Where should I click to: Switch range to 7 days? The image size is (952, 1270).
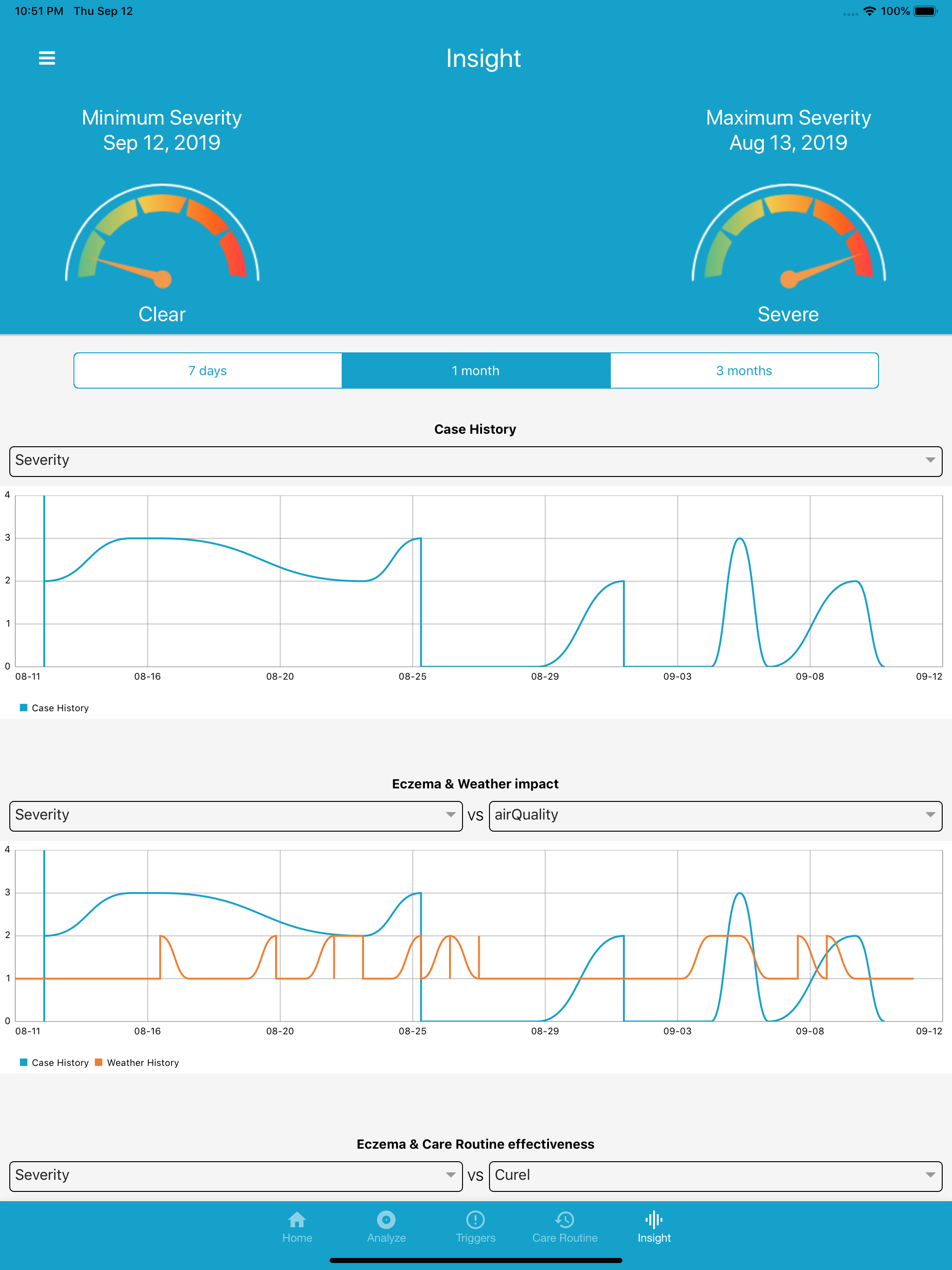[208, 370]
